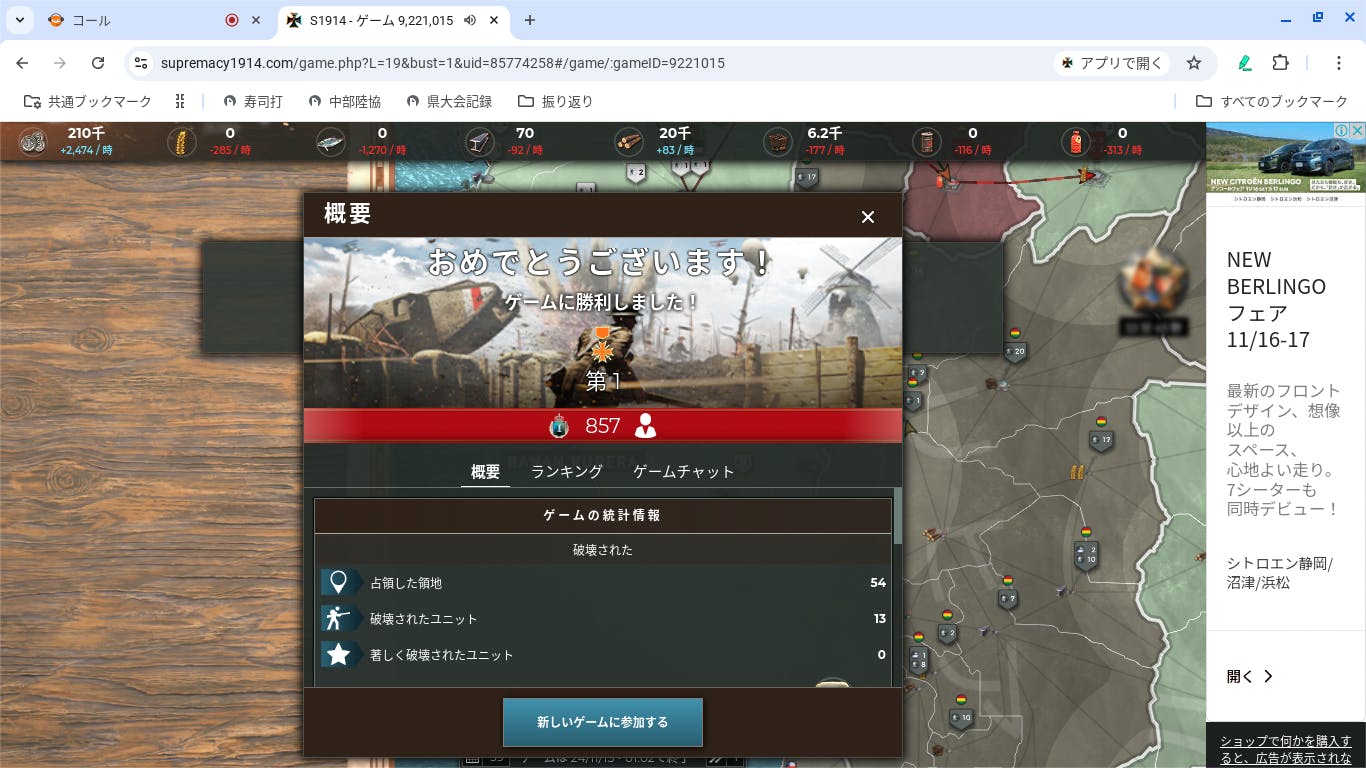Expand the すべてのブックマーク folder
The height and width of the screenshot is (768, 1366).
pyautogui.click(x=1271, y=101)
